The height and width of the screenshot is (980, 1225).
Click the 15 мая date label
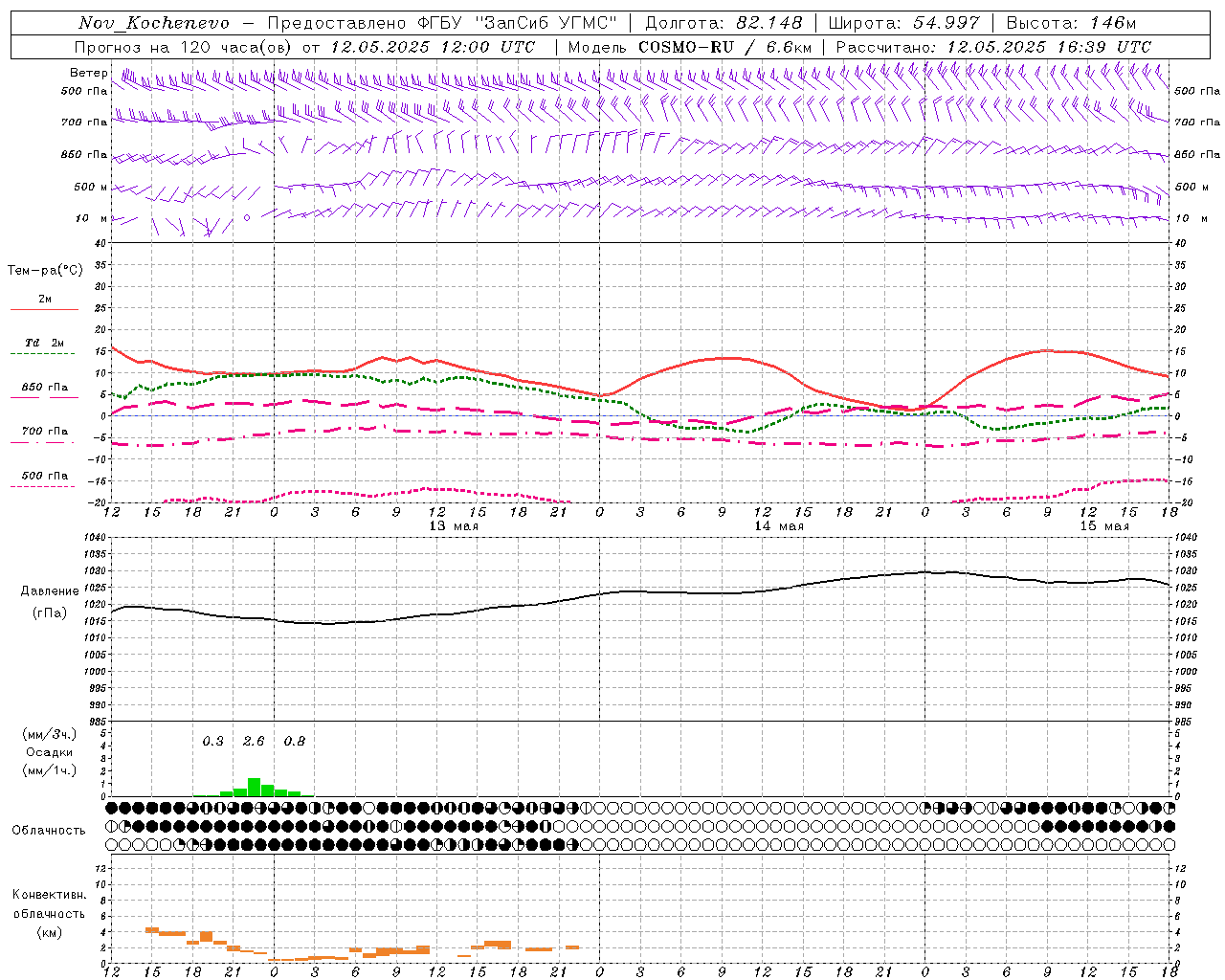click(x=1104, y=526)
